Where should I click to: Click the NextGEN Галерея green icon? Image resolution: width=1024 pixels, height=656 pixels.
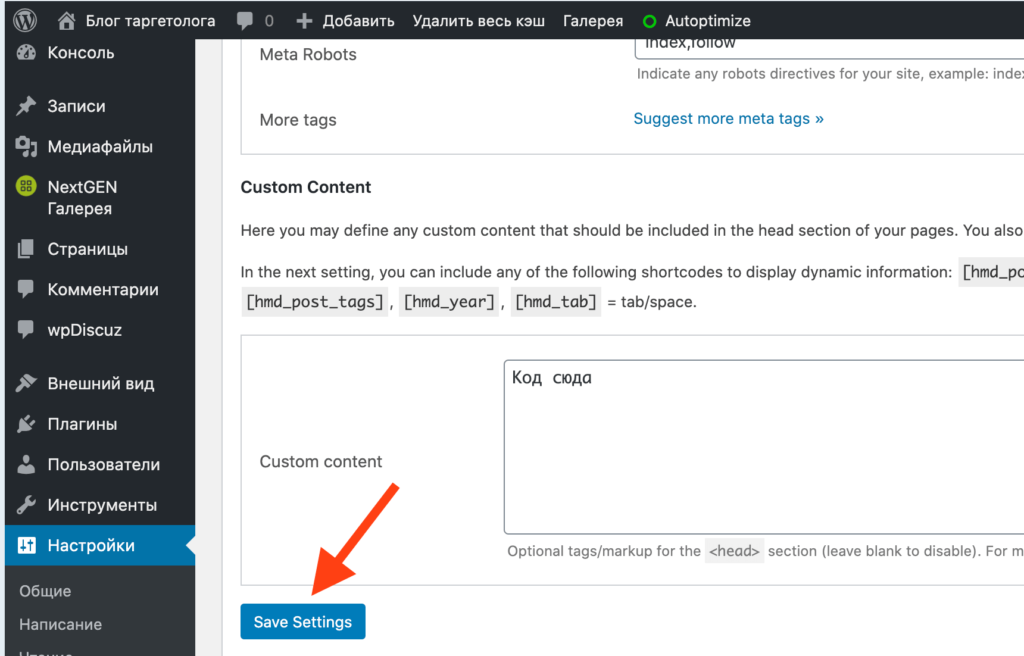(27, 187)
